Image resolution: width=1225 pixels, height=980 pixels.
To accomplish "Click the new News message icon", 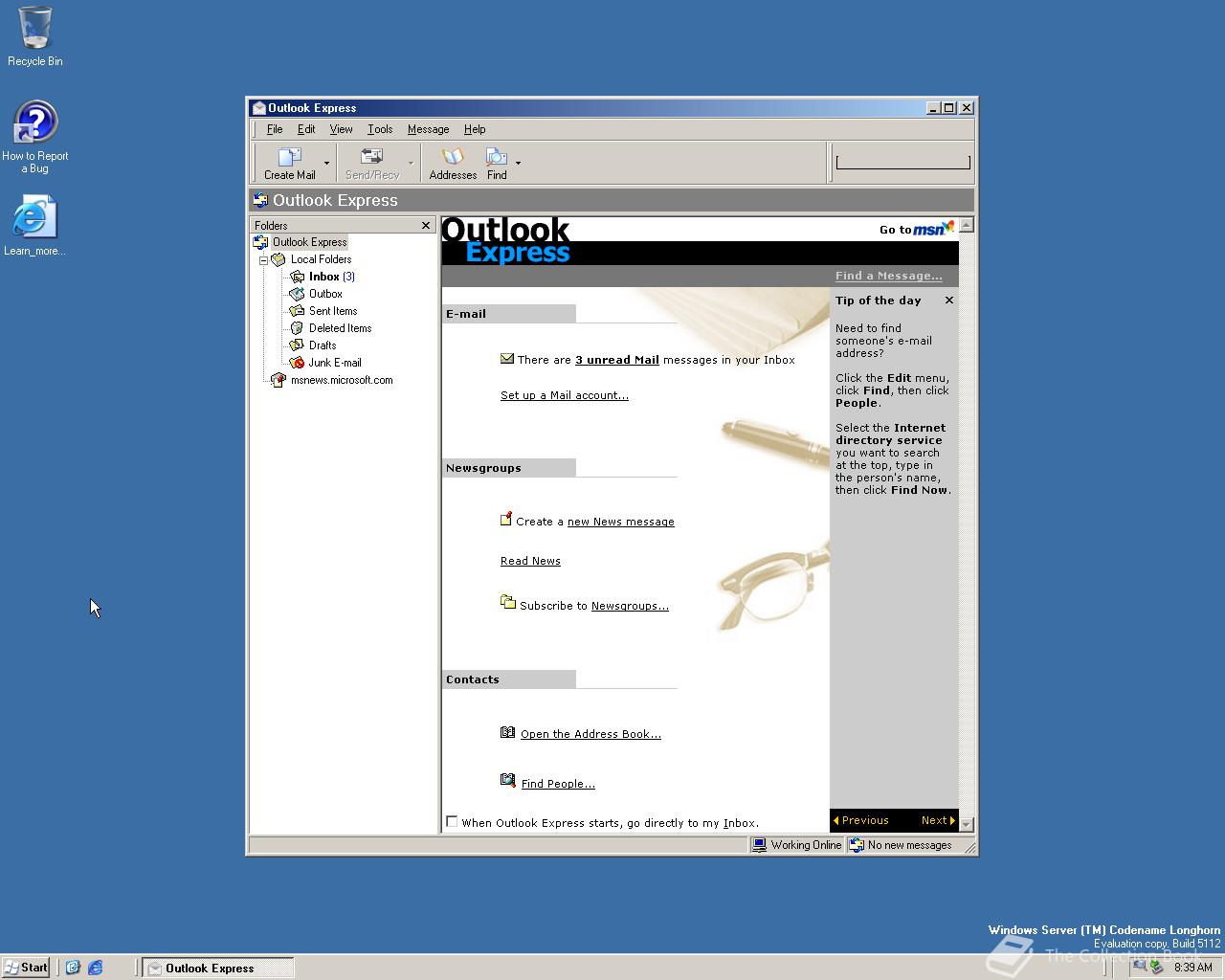I will click(506, 520).
